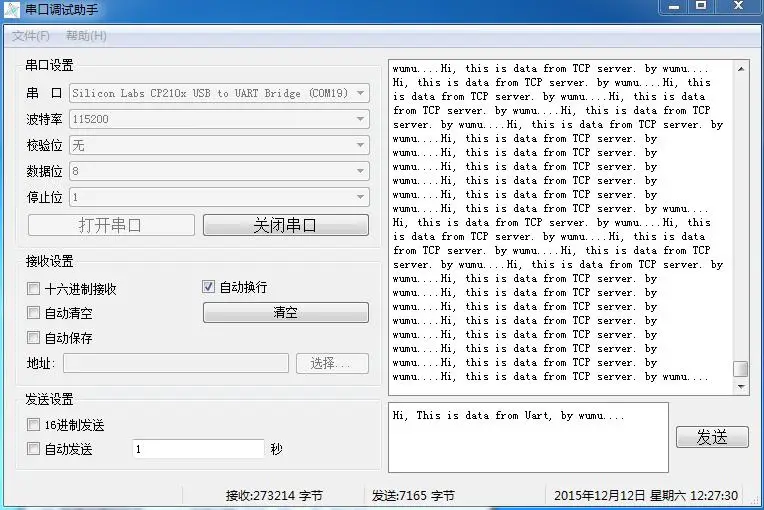Open the 文件(F) menu
Screen dimensions: 764x510
[31, 36]
